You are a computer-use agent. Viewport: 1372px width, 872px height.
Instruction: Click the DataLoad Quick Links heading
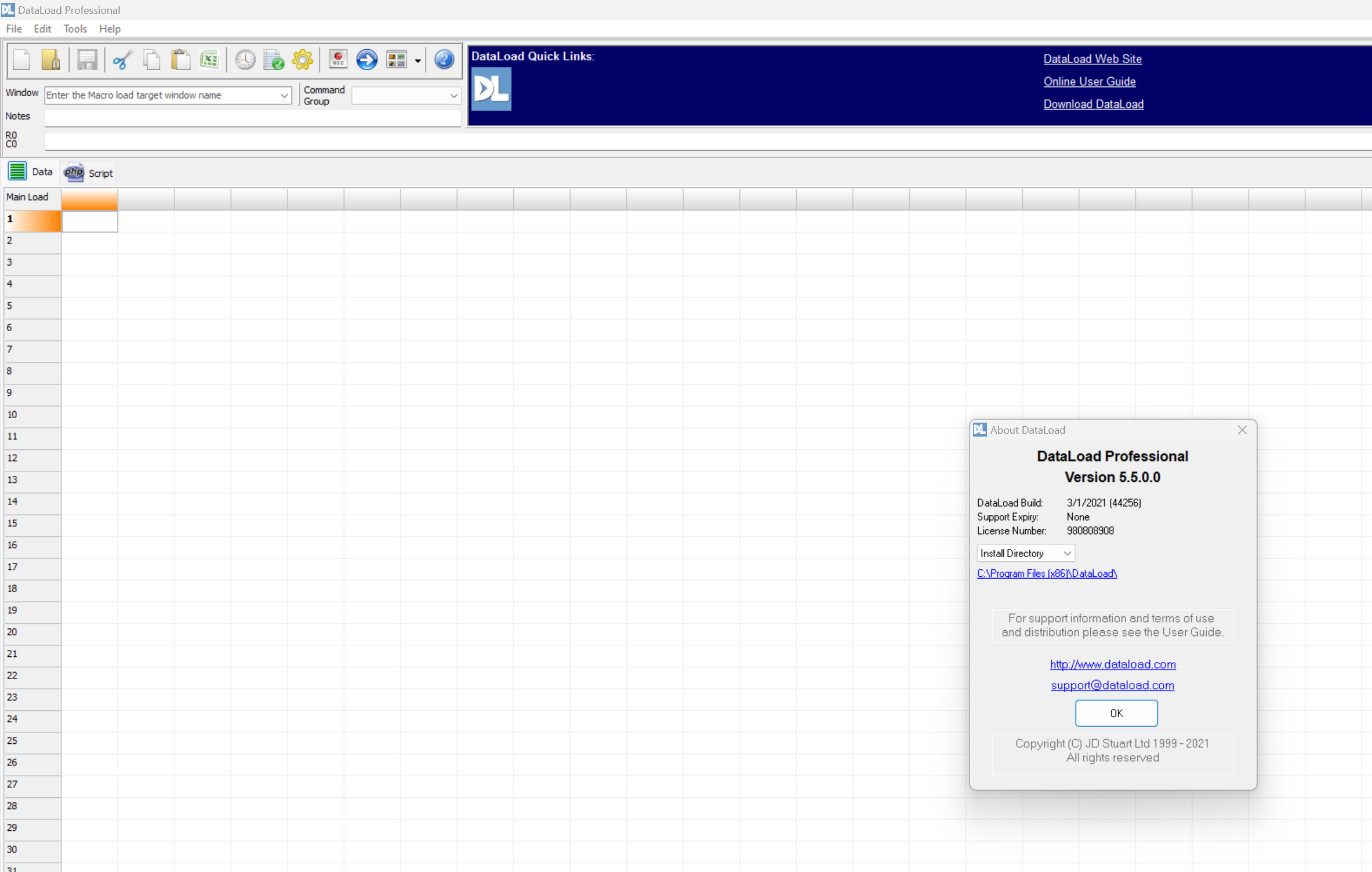pyautogui.click(x=532, y=56)
